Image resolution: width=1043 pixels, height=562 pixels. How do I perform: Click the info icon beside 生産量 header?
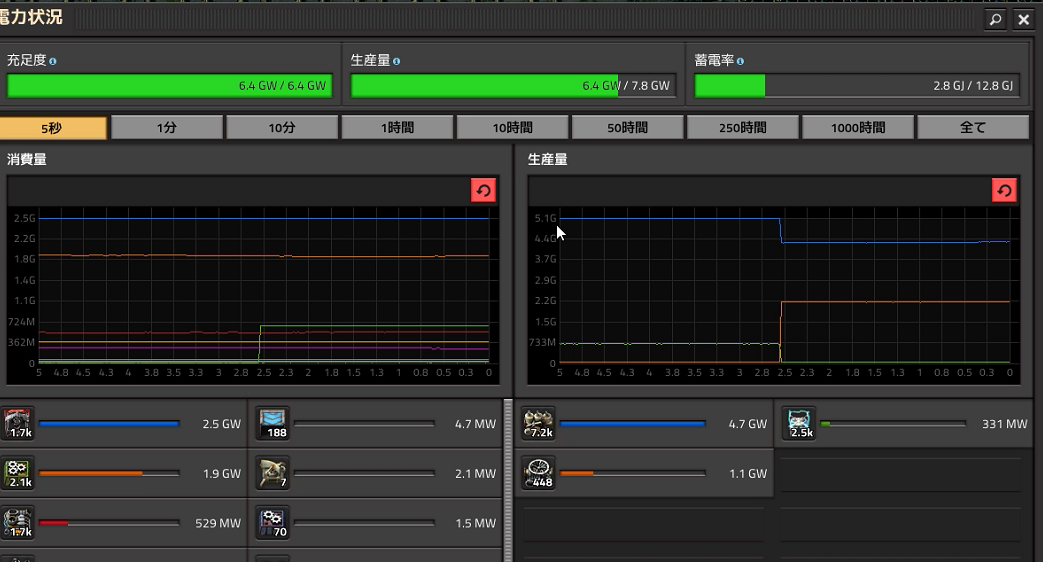(396, 61)
